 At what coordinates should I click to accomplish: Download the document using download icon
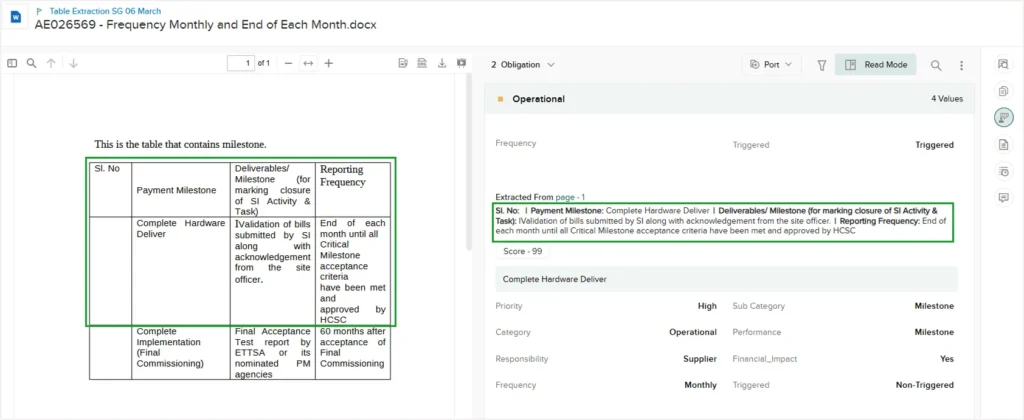(x=441, y=63)
